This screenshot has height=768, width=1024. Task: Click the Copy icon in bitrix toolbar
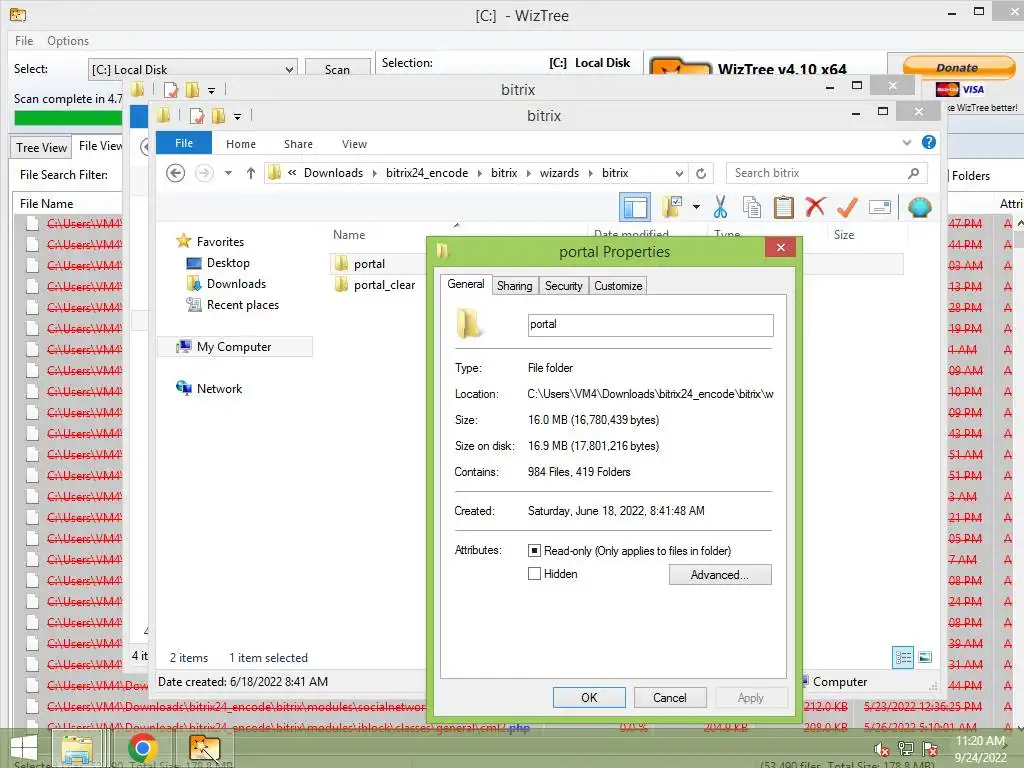point(752,207)
